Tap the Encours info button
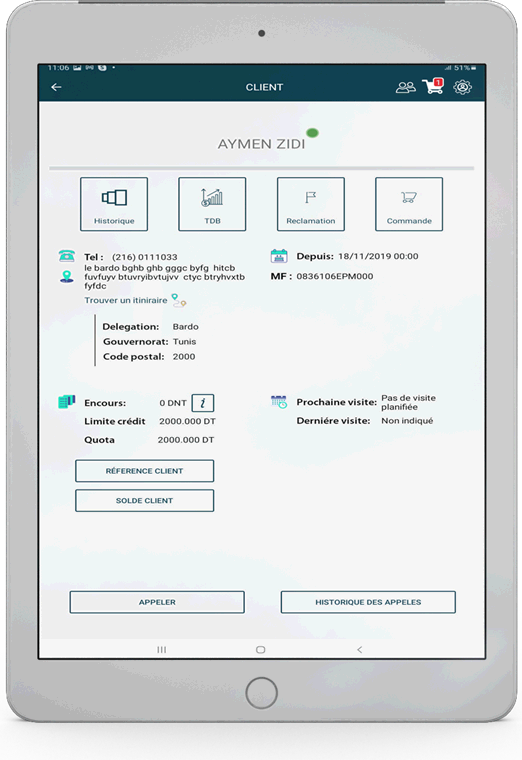 [203, 403]
